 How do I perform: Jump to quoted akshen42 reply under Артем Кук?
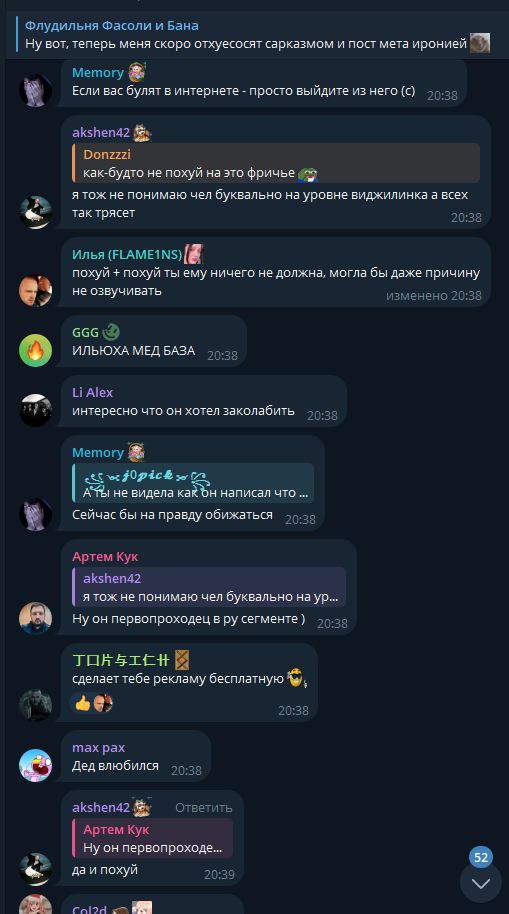209,587
